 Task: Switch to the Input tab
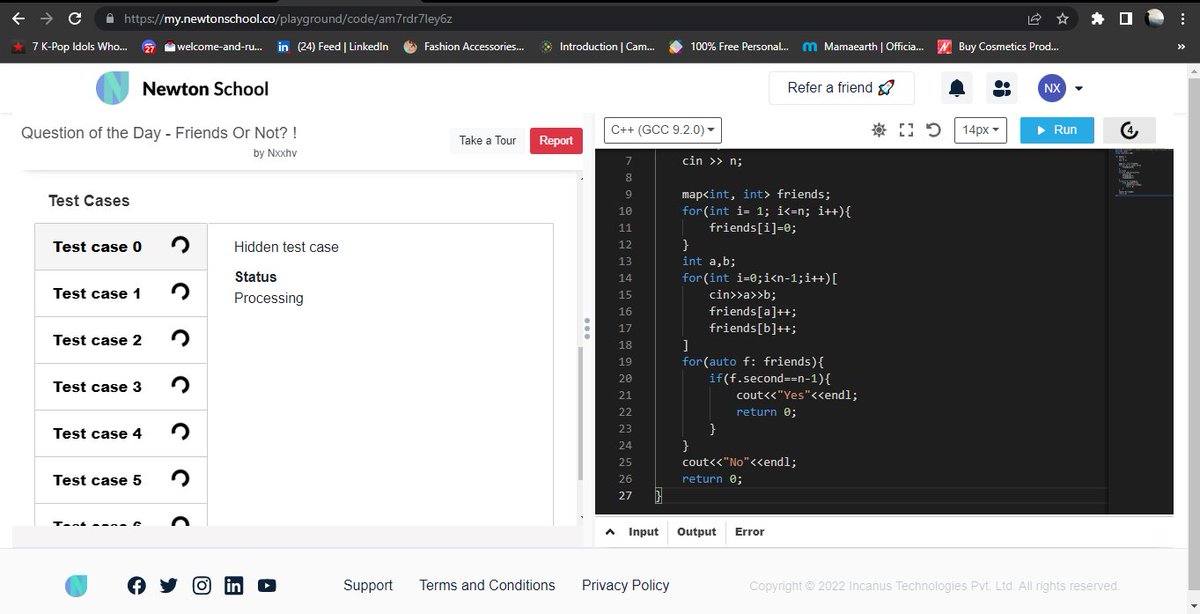pyautogui.click(x=643, y=532)
